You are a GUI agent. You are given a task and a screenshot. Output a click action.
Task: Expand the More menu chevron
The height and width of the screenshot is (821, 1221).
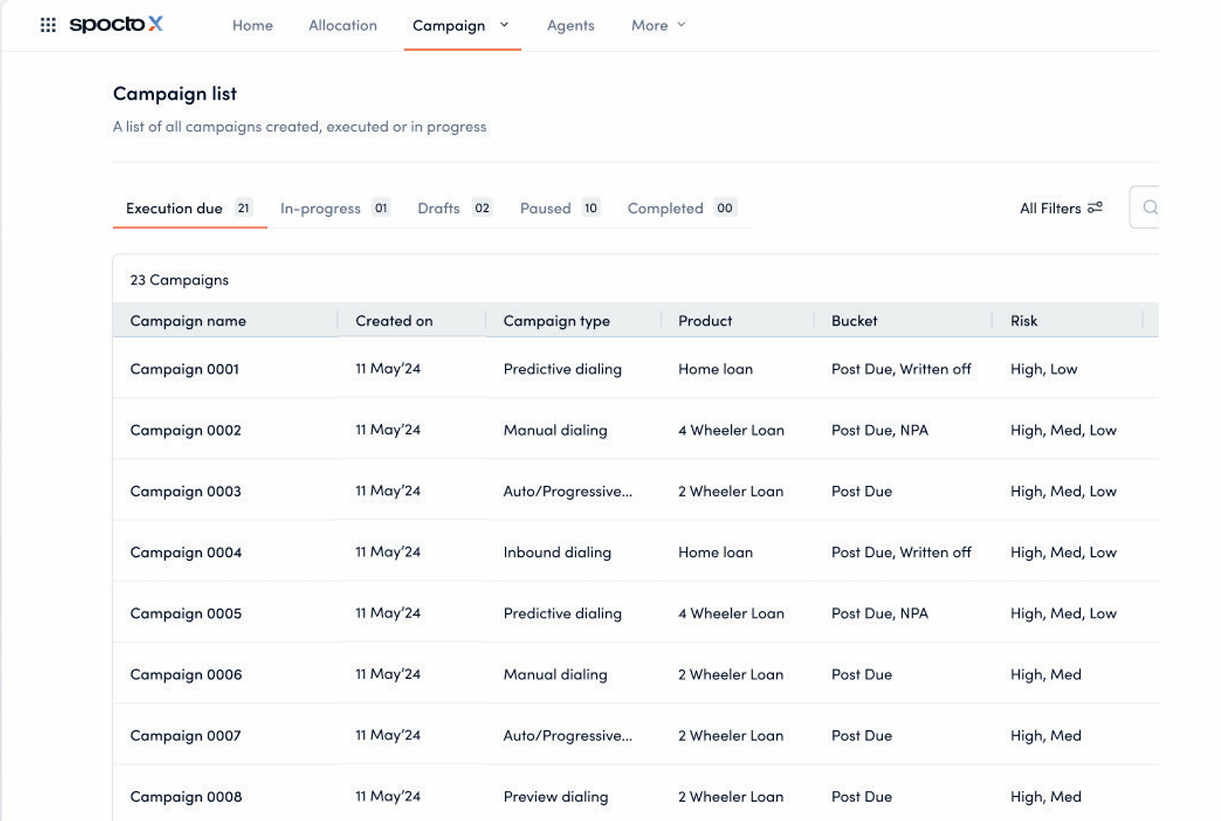[682, 25]
